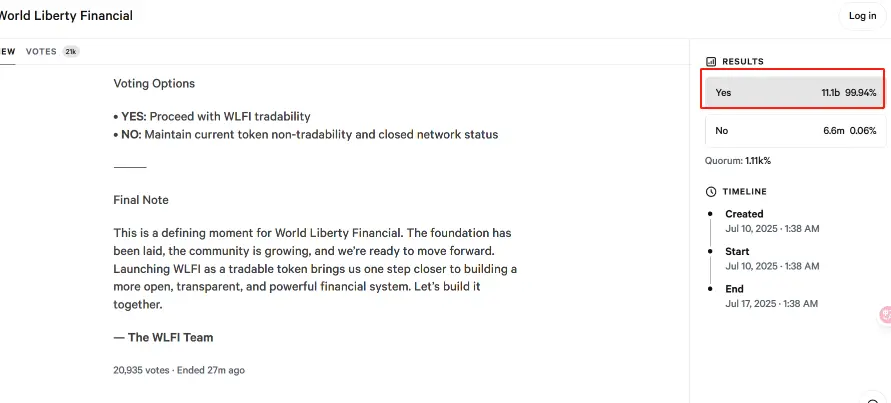
Task: Select the No result row
Action: pos(795,131)
